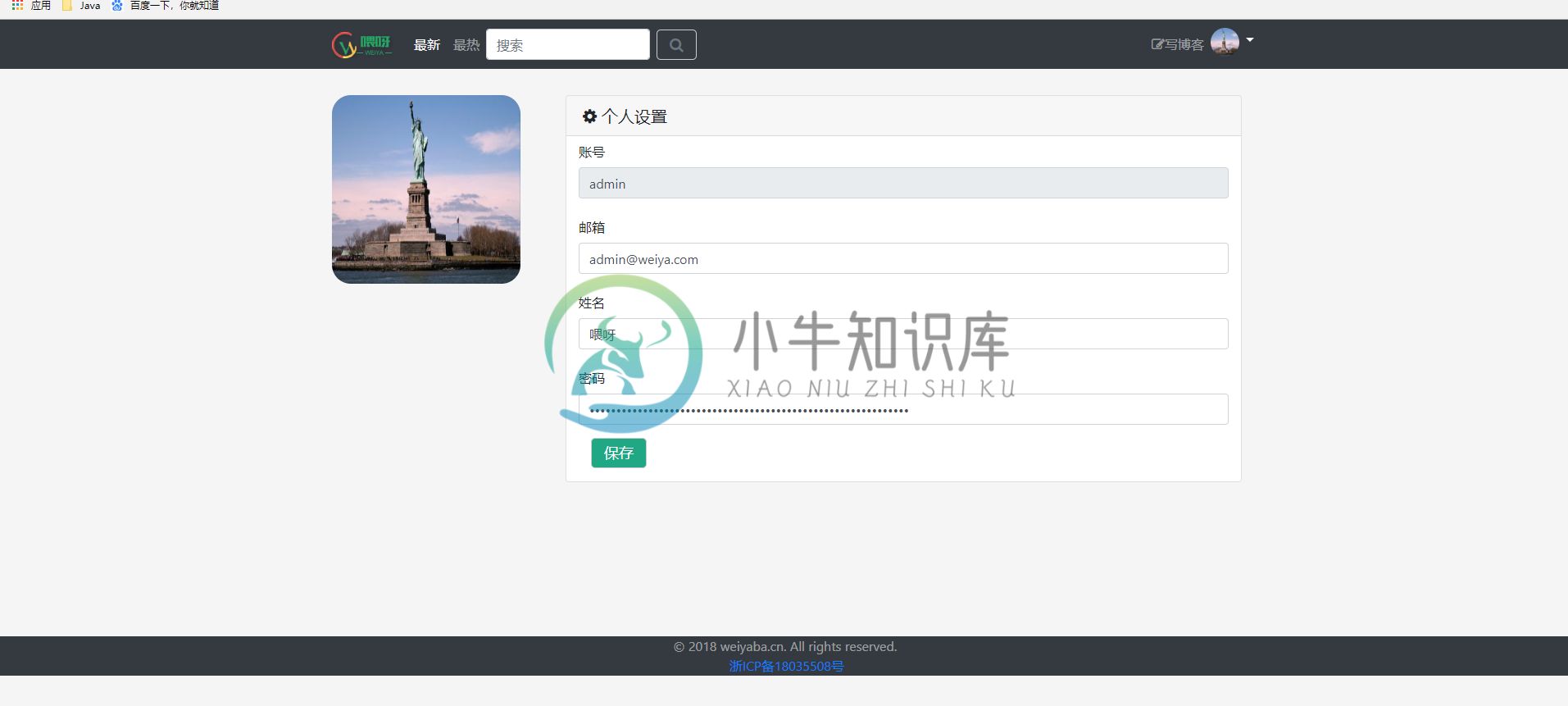Click the 账号 label text
The width and height of the screenshot is (1568, 706).
pos(592,152)
